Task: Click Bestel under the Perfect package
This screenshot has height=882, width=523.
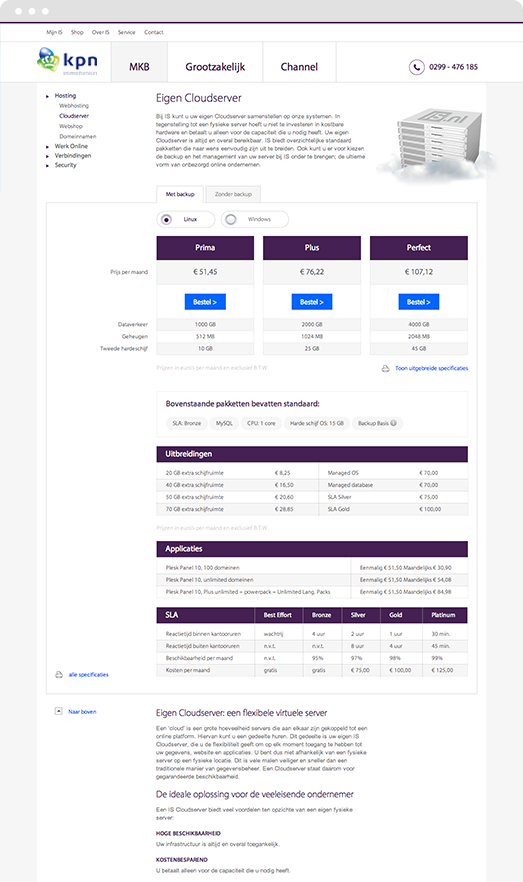Action: pos(418,302)
